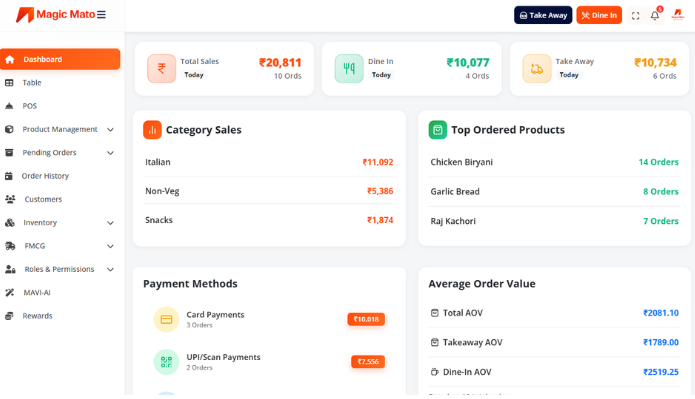Image resolution: width=695 pixels, height=399 pixels.
Task: Click the Inventory boxes icon
Action: [x=10, y=223]
